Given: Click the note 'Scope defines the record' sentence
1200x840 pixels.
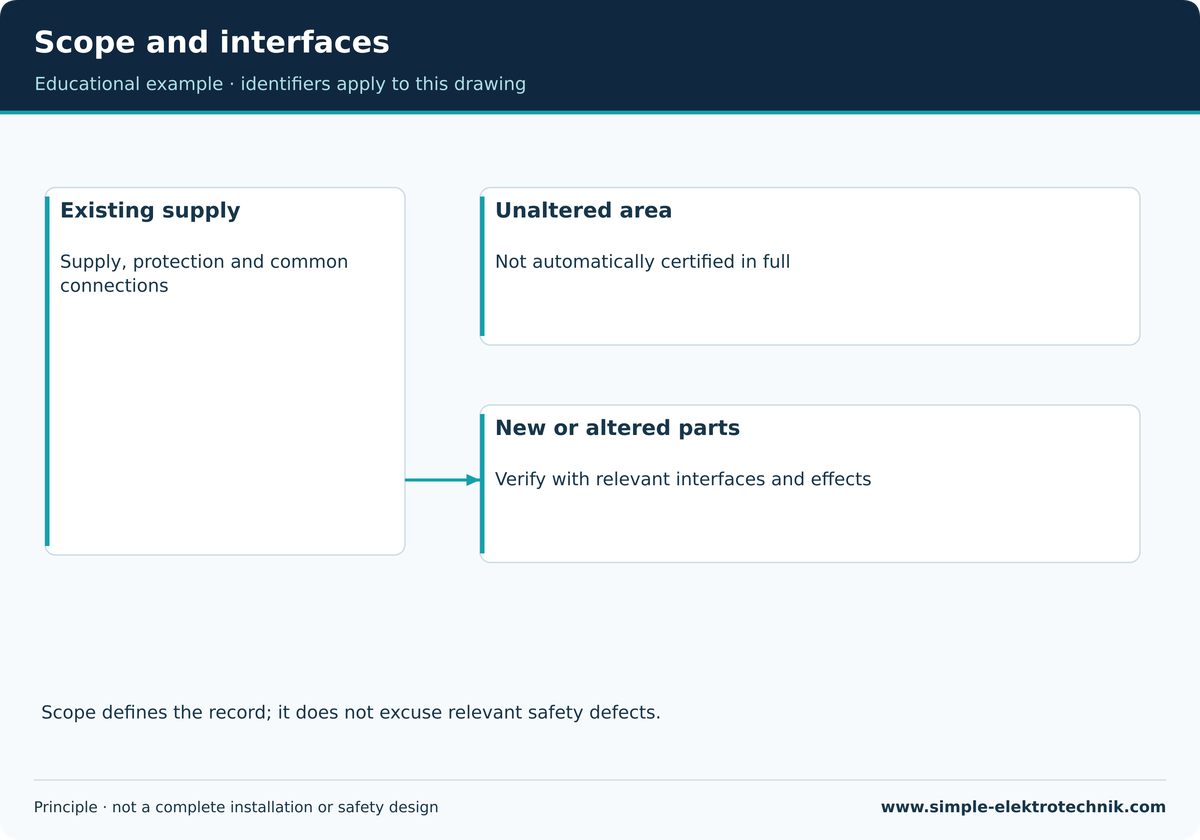Looking at the screenshot, I should tap(351, 713).
